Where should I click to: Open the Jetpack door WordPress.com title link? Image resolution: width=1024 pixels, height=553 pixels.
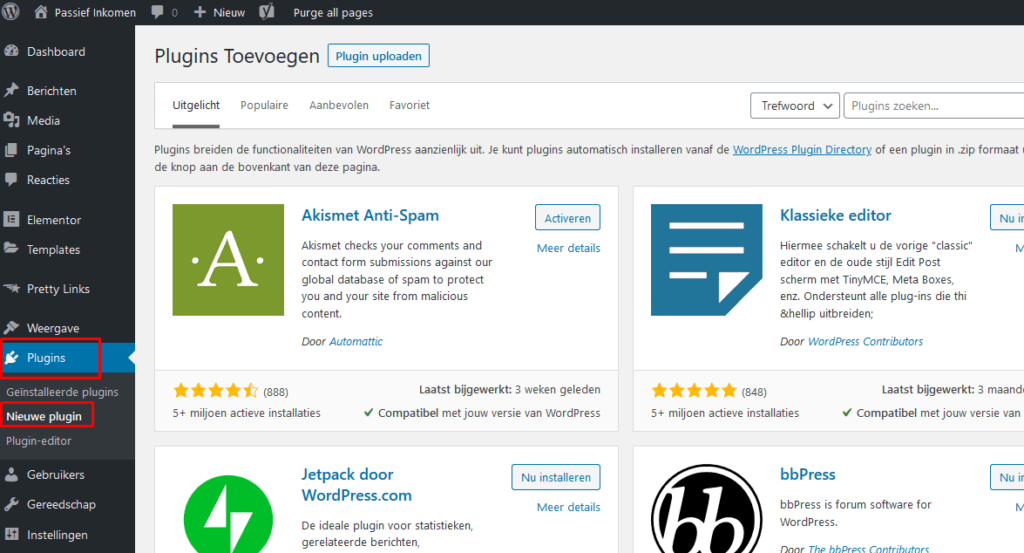click(x=357, y=484)
